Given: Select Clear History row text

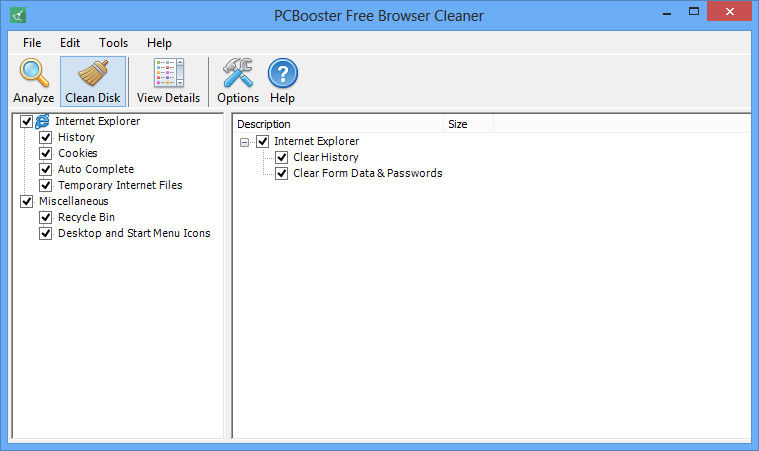Looking at the screenshot, I should [x=326, y=157].
